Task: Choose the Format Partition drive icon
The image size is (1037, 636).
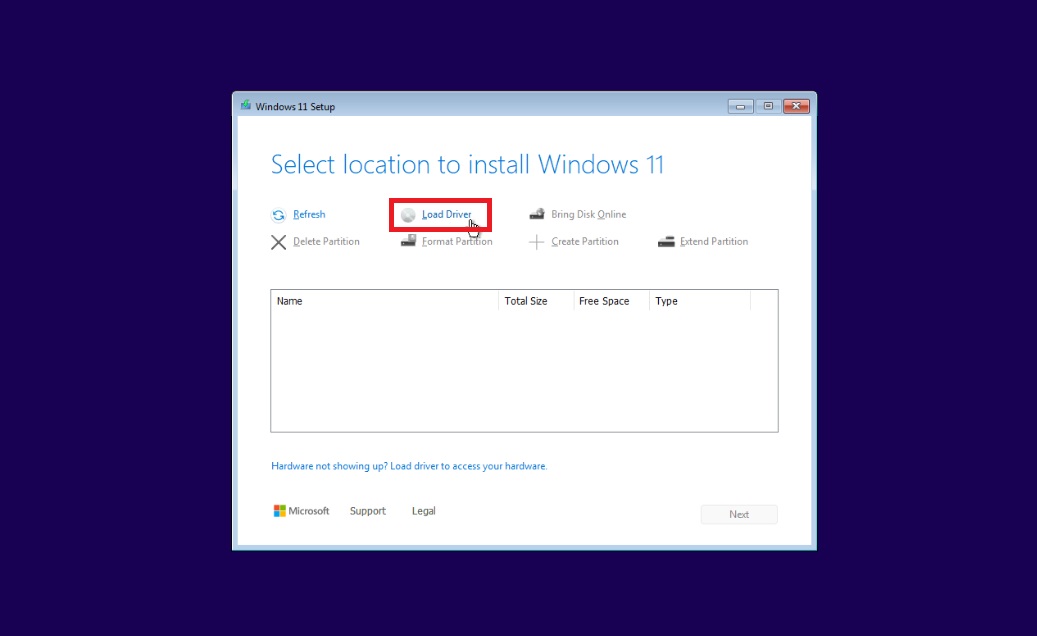Action: 408,242
